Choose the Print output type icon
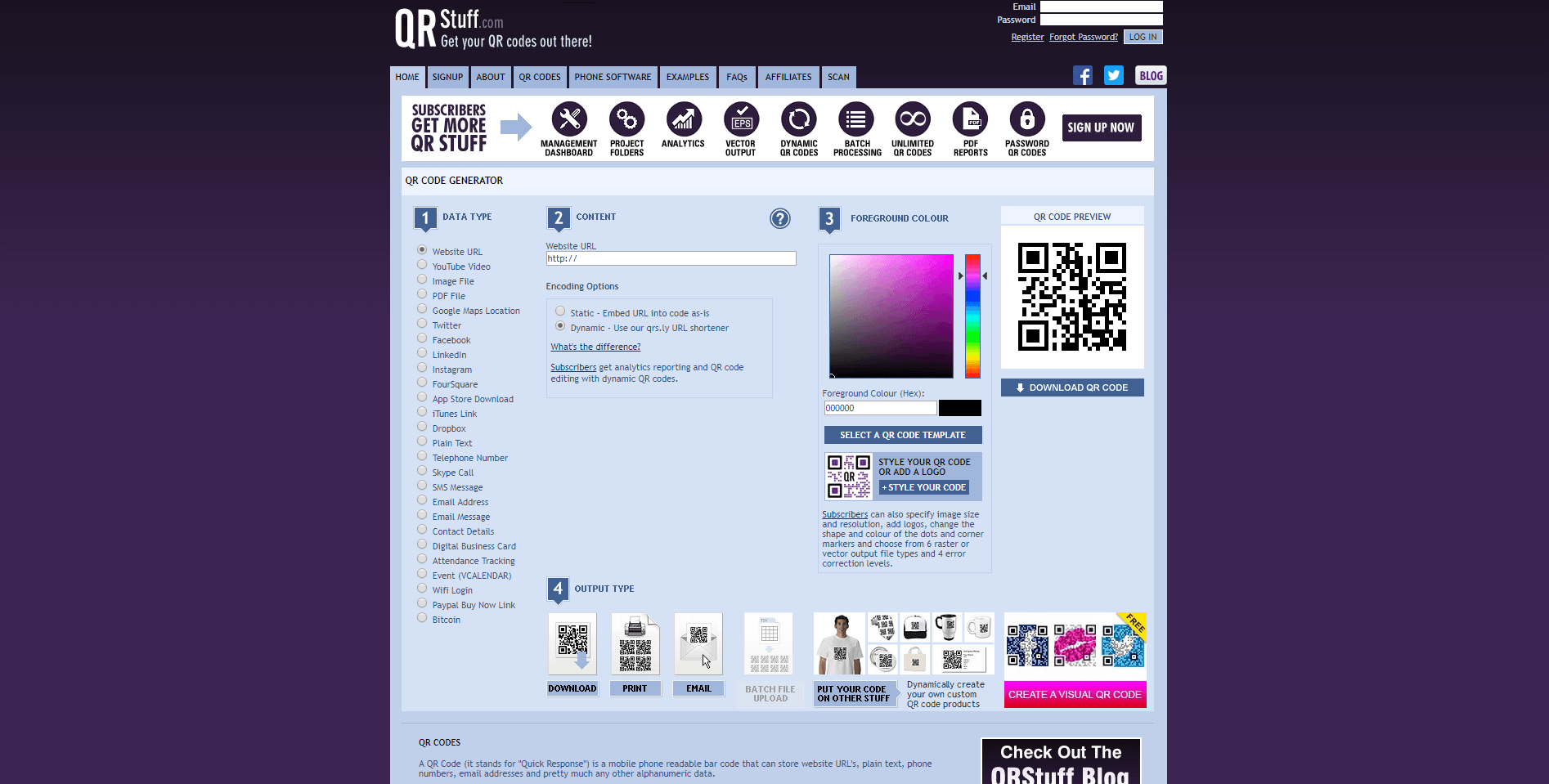 pos(635,644)
